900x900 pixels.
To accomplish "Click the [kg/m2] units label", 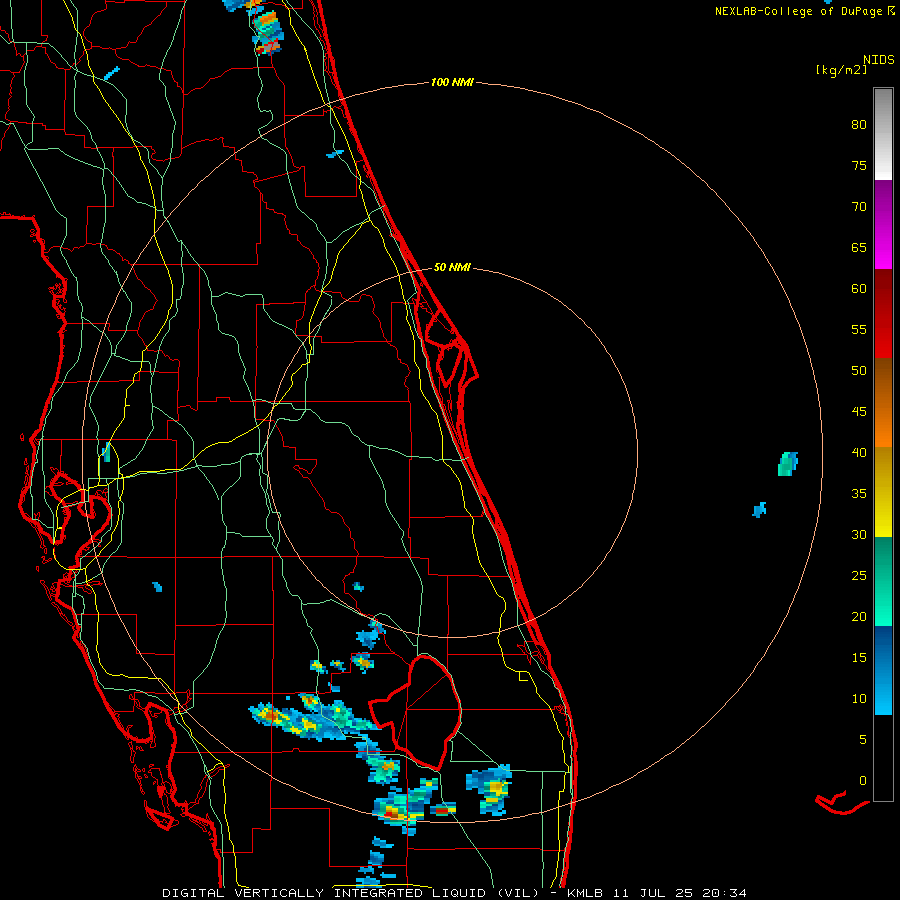I will point(840,70).
